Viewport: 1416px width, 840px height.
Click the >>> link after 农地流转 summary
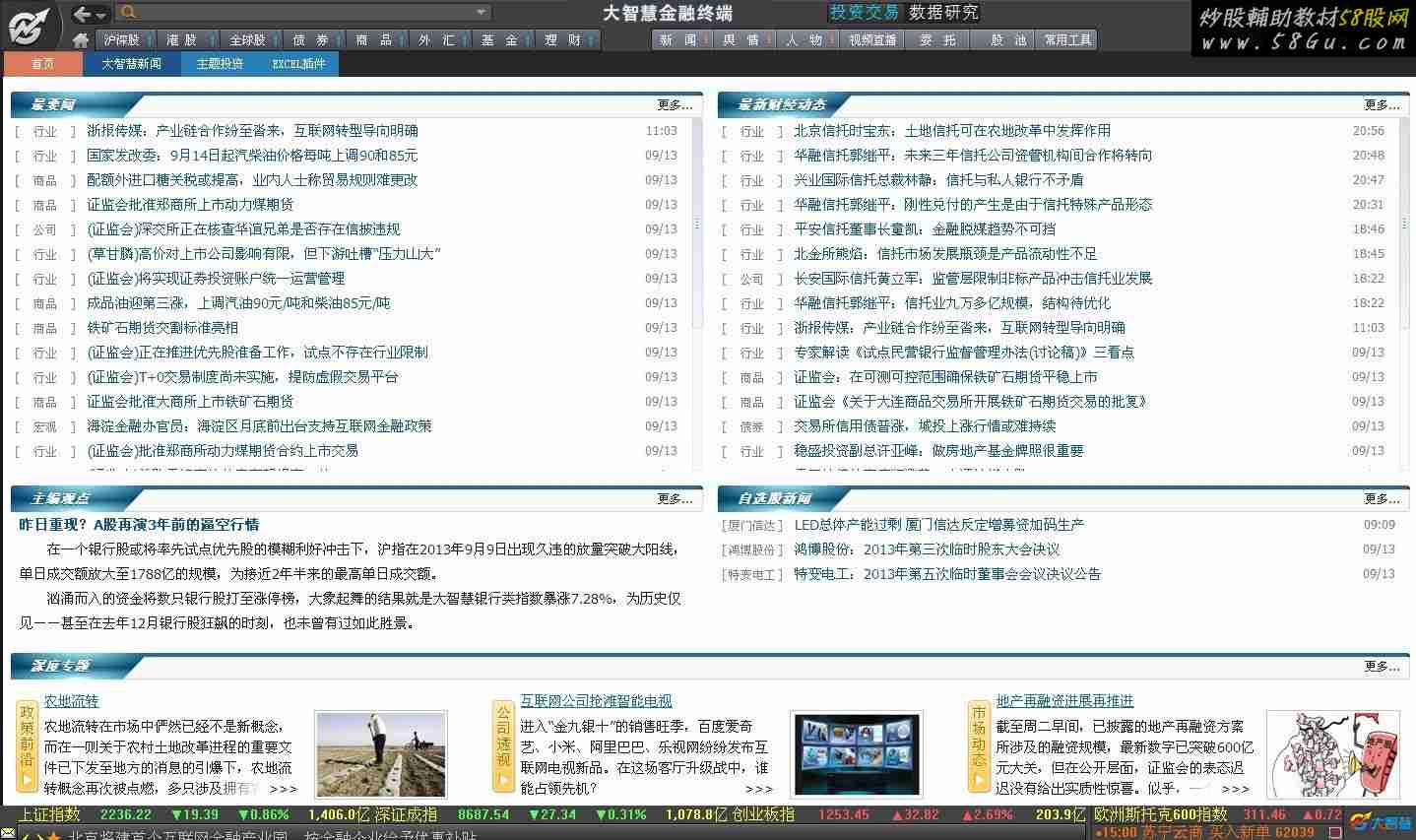[283, 789]
